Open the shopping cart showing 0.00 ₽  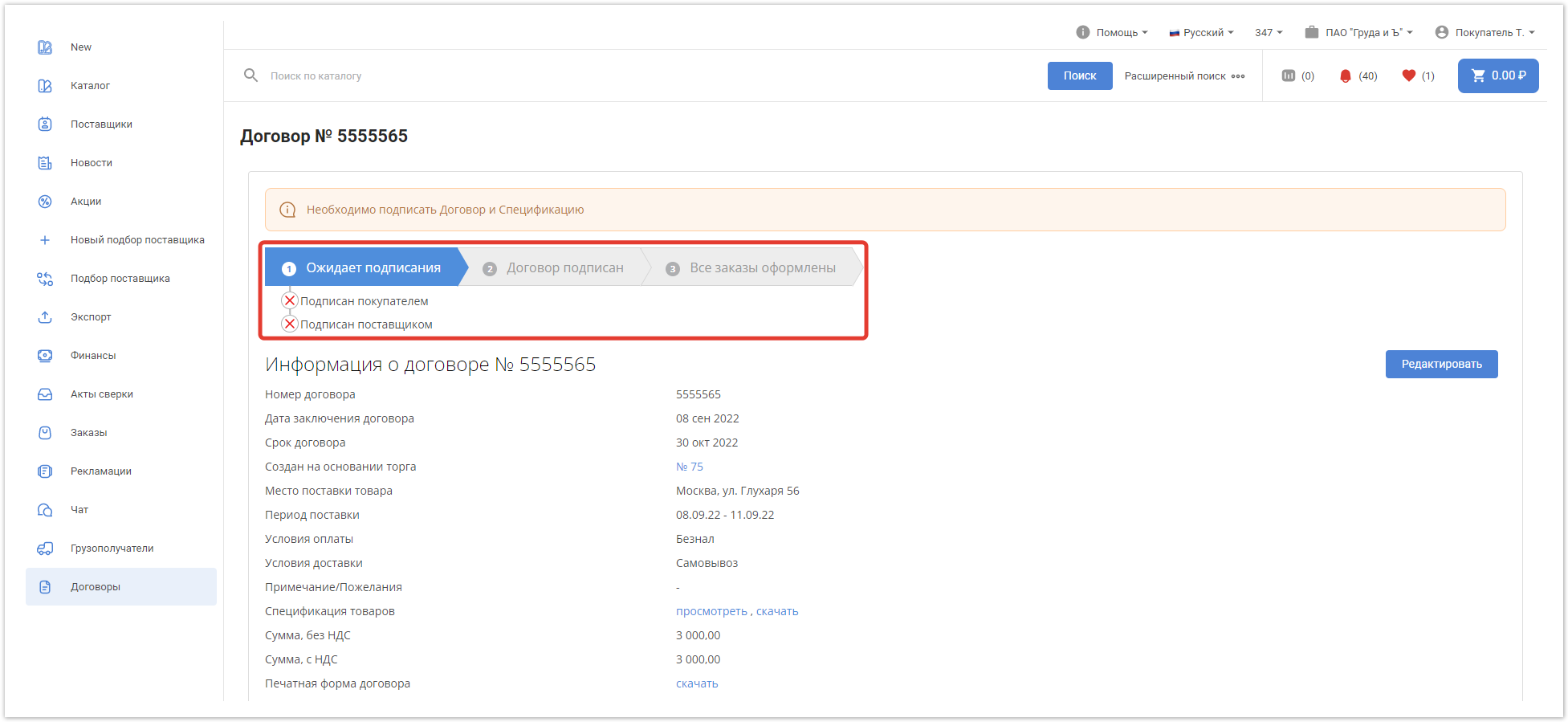(x=1497, y=75)
